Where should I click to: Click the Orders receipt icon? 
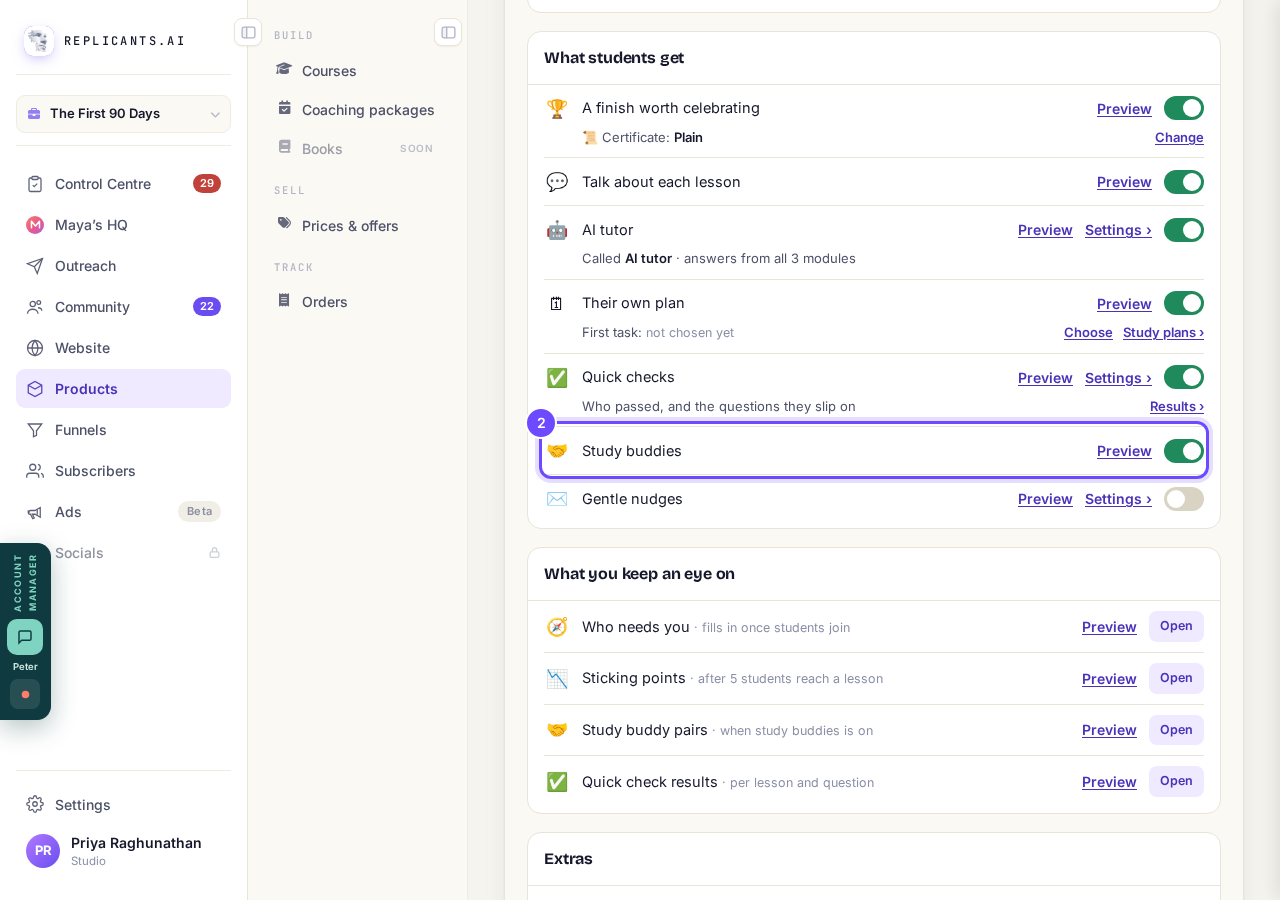coord(284,300)
